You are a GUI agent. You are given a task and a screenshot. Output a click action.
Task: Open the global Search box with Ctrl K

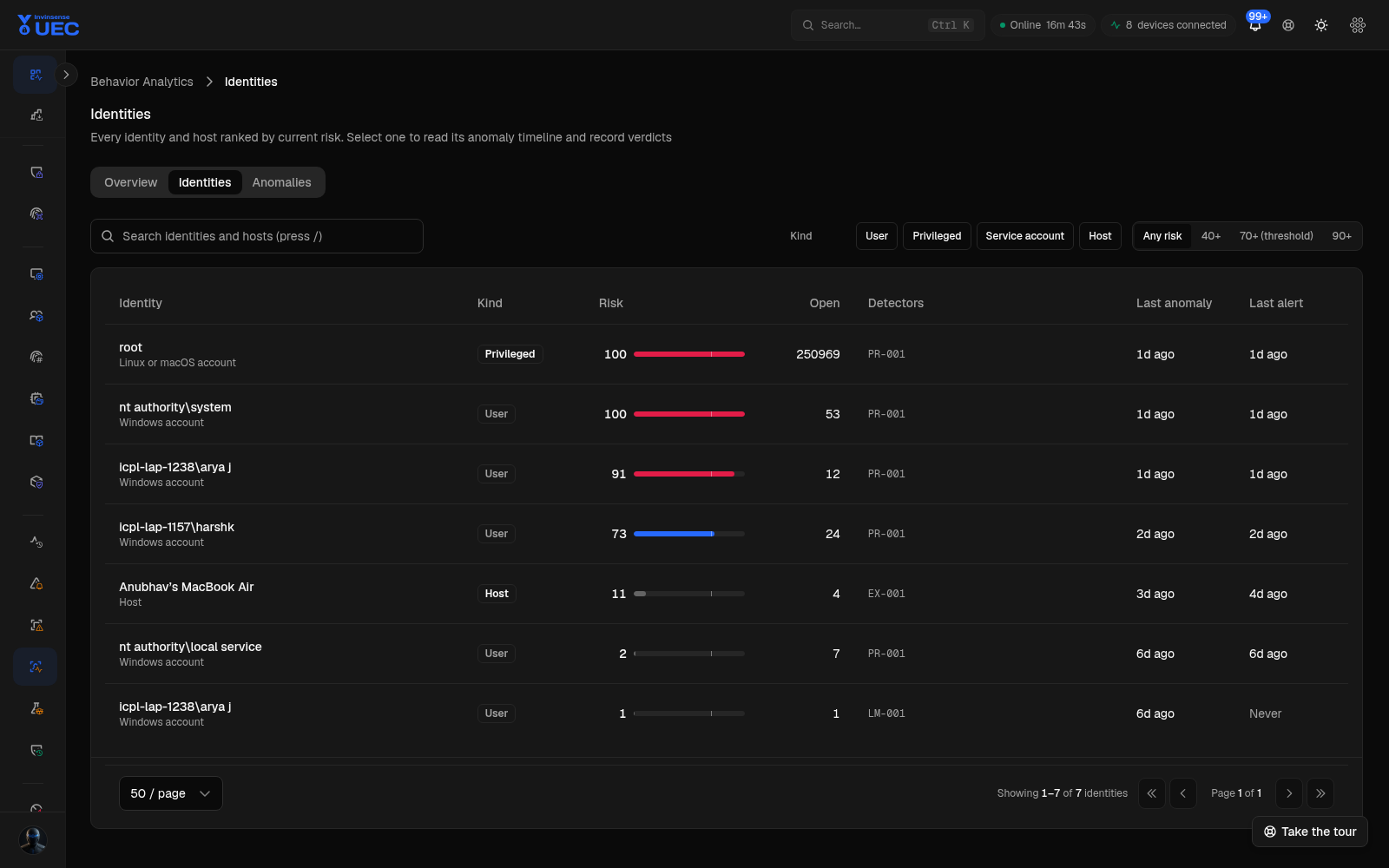[x=887, y=25]
